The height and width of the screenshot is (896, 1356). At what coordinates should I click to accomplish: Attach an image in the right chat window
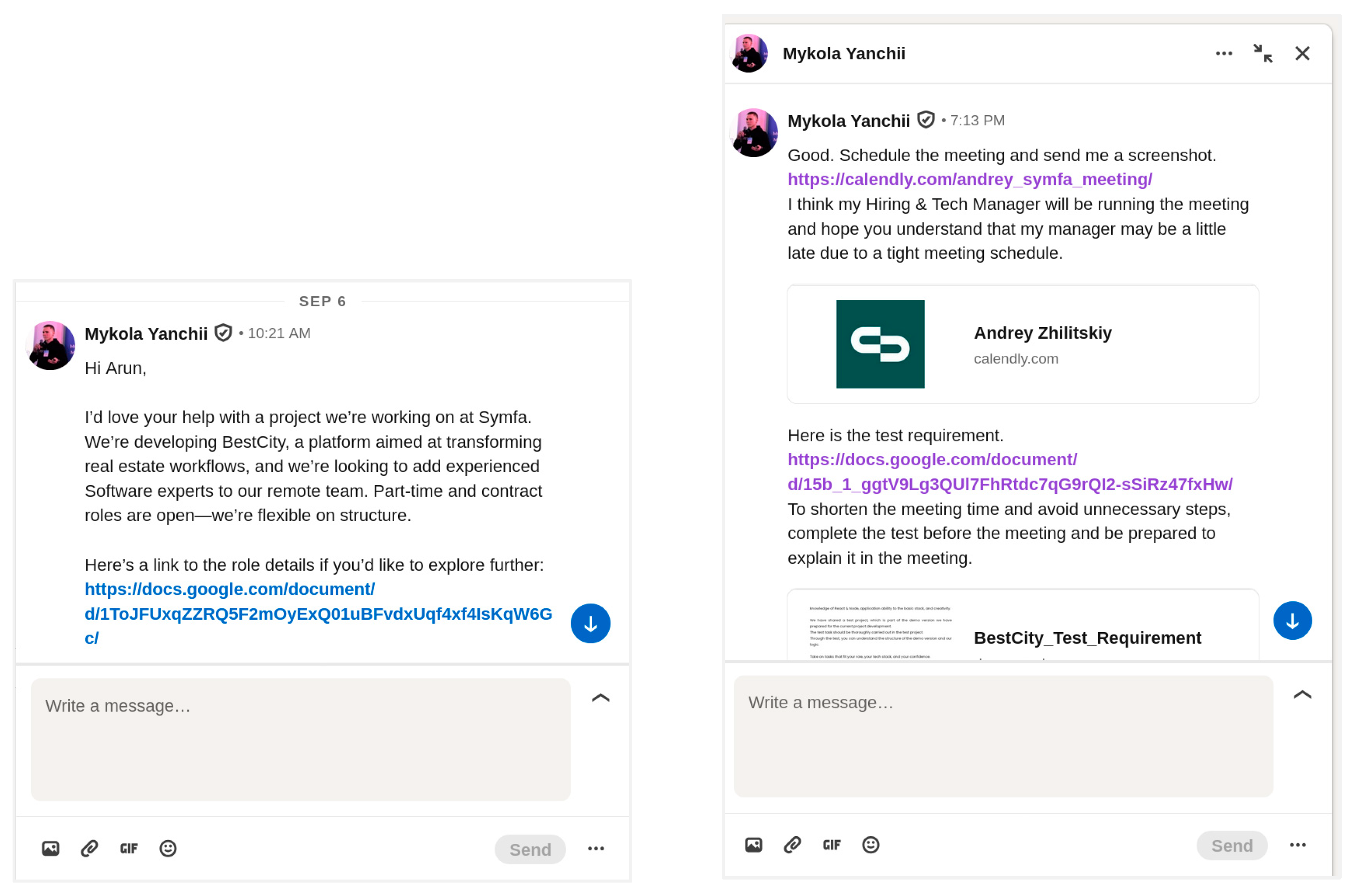(753, 845)
